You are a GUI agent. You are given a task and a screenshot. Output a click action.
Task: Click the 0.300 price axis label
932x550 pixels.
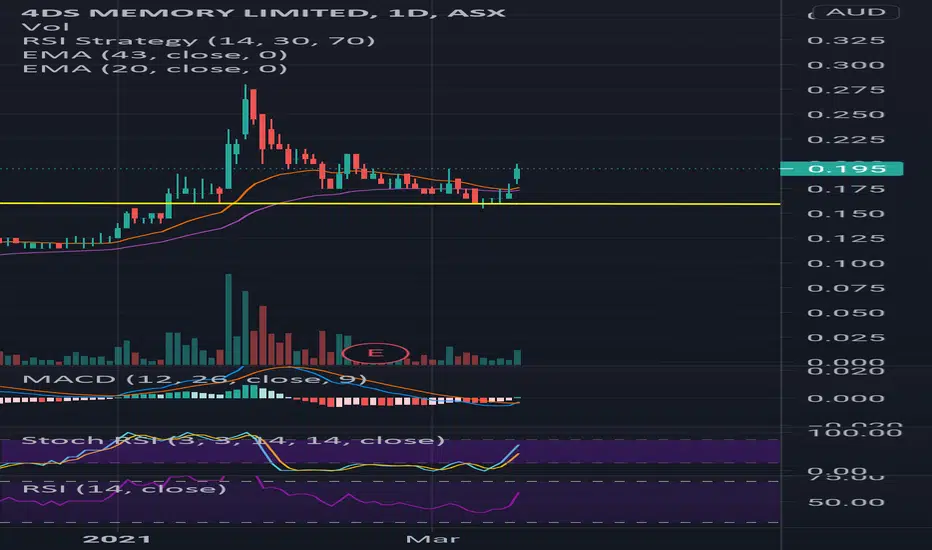pos(846,65)
